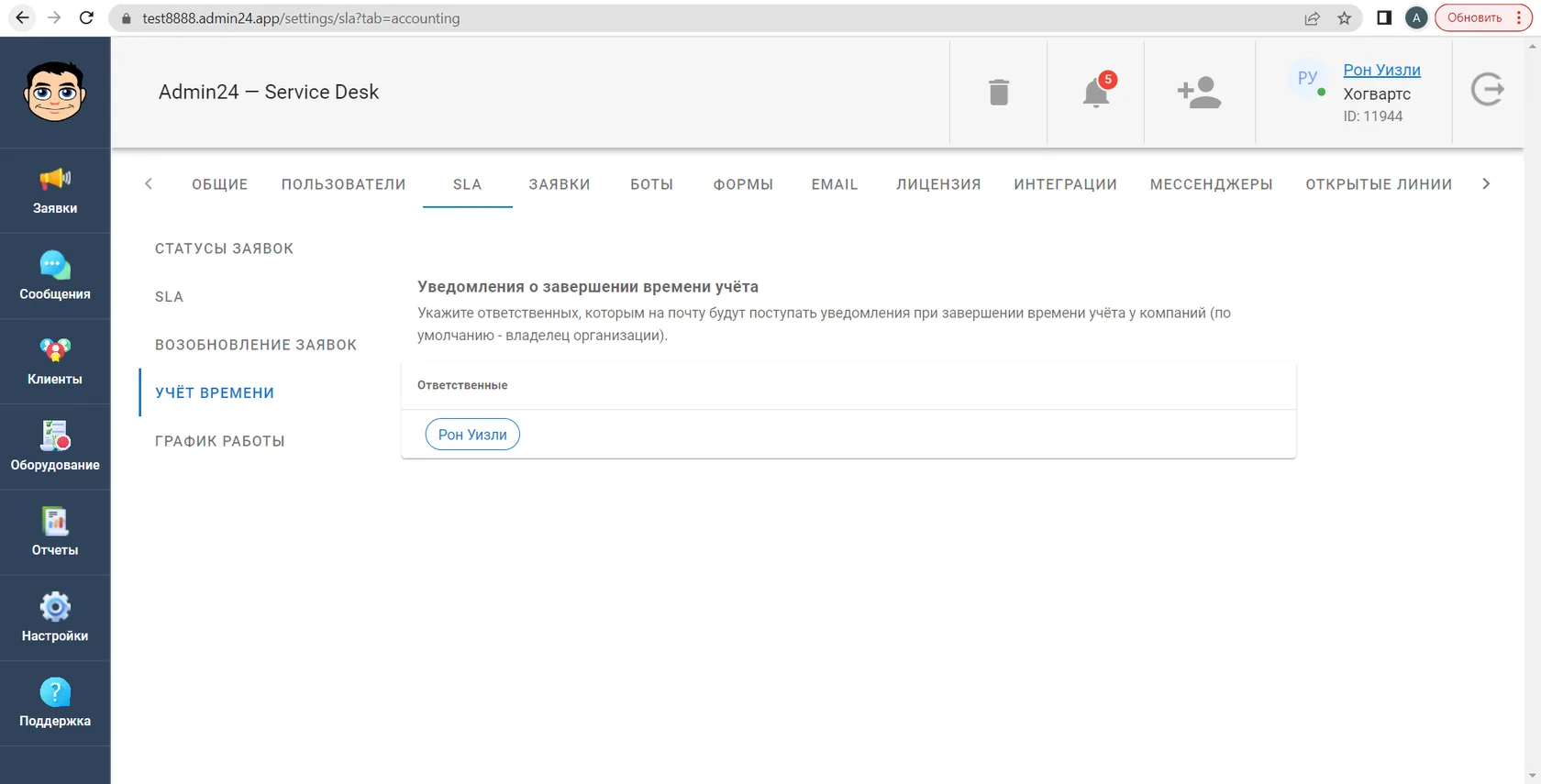The width and height of the screenshot is (1541, 784).
Task: Click the share page icon in address bar
Action: [1312, 18]
